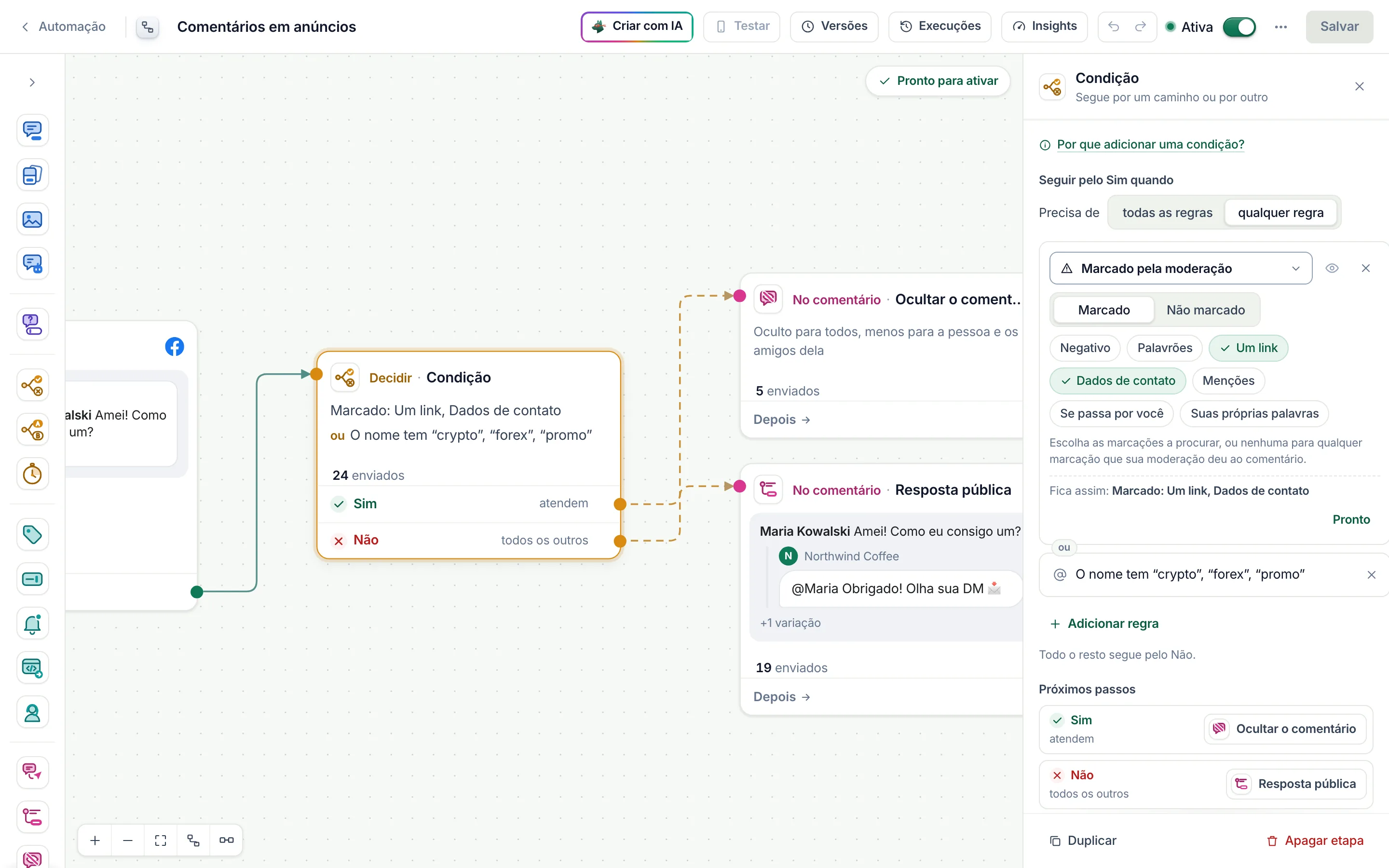Select the contact person icon in sidebar

click(x=32, y=712)
